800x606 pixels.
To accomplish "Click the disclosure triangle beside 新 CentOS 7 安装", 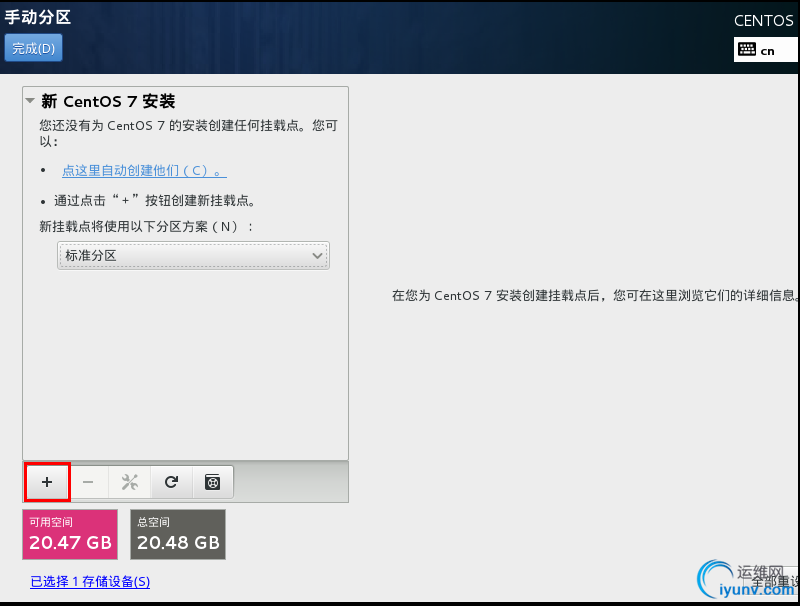I will 28,101.
